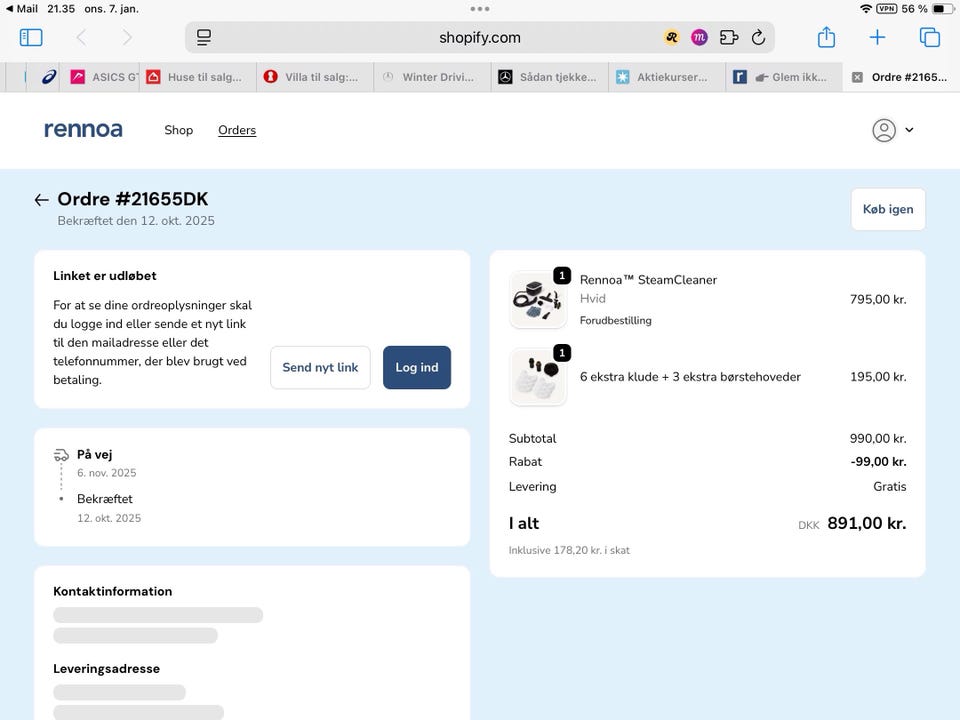Open the user account avatar icon
The height and width of the screenshot is (720, 960).
tap(883, 130)
